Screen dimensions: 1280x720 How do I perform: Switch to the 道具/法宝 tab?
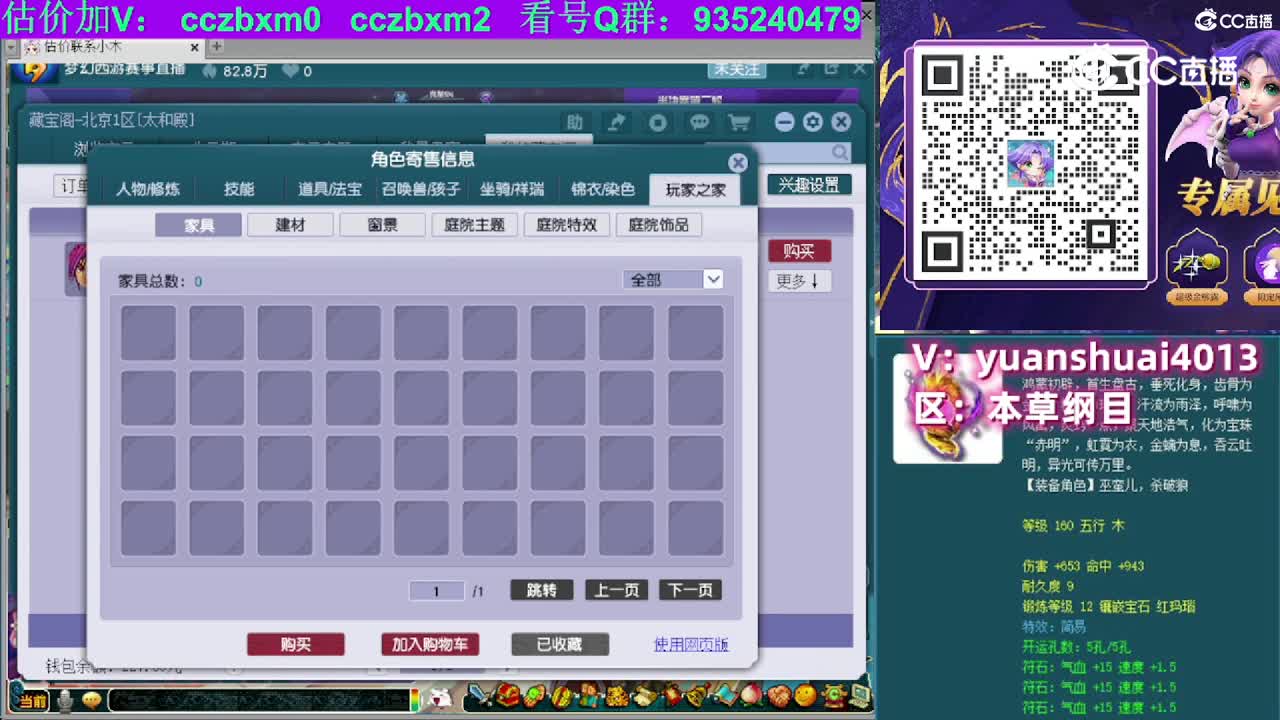(x=330, y=189)
